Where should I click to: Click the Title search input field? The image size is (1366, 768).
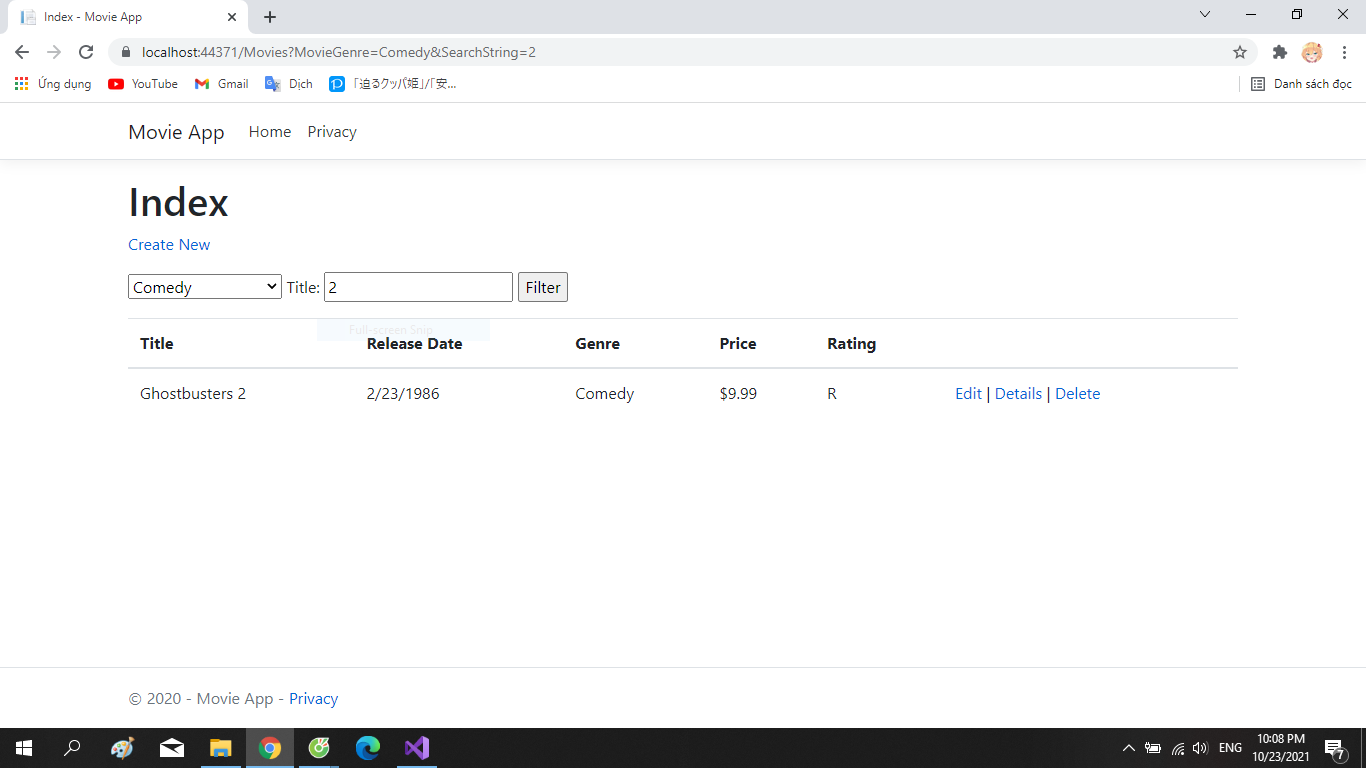click(x=417, y=287)
